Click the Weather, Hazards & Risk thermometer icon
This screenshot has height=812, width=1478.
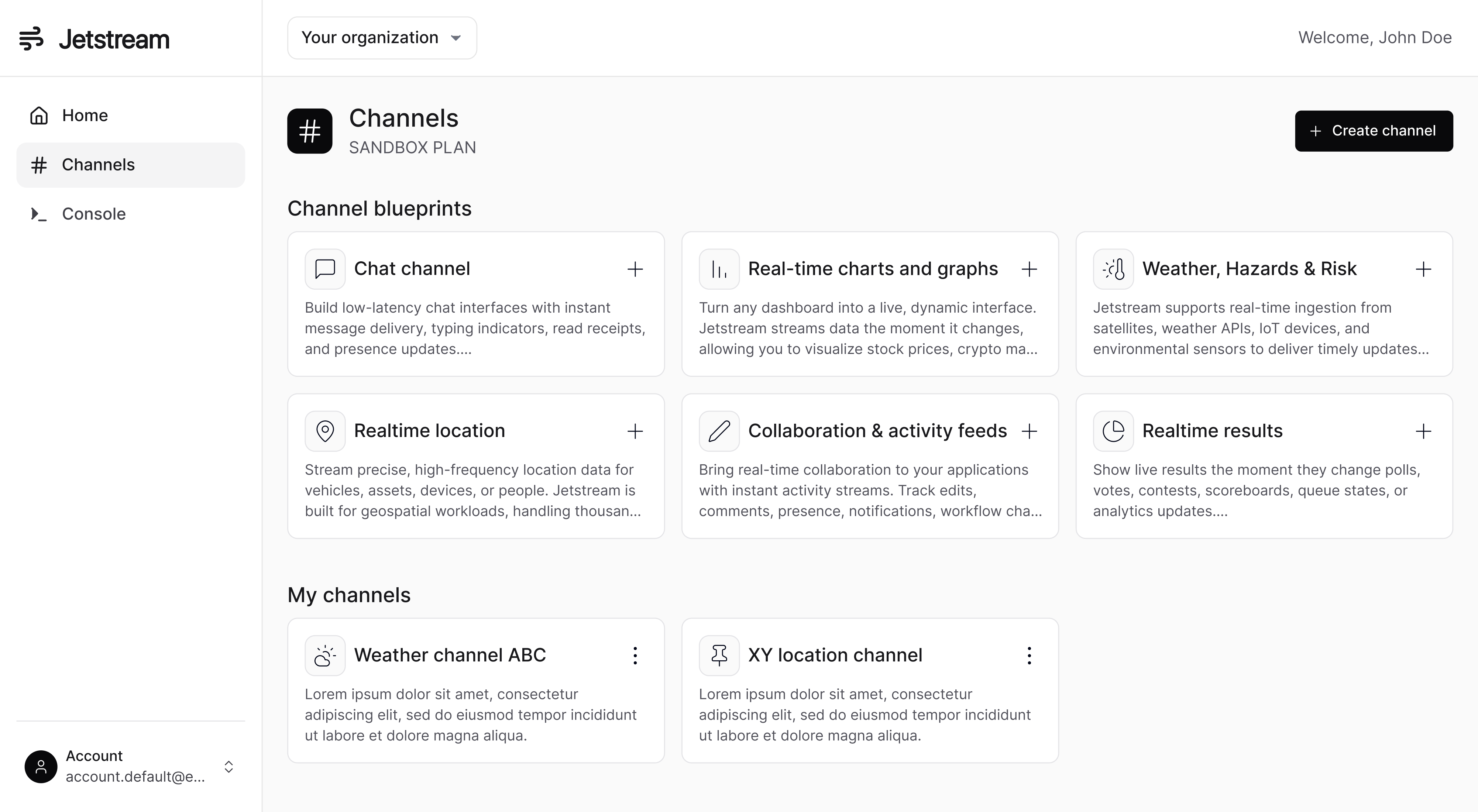pyautogui.click(x=1114, y=269)
